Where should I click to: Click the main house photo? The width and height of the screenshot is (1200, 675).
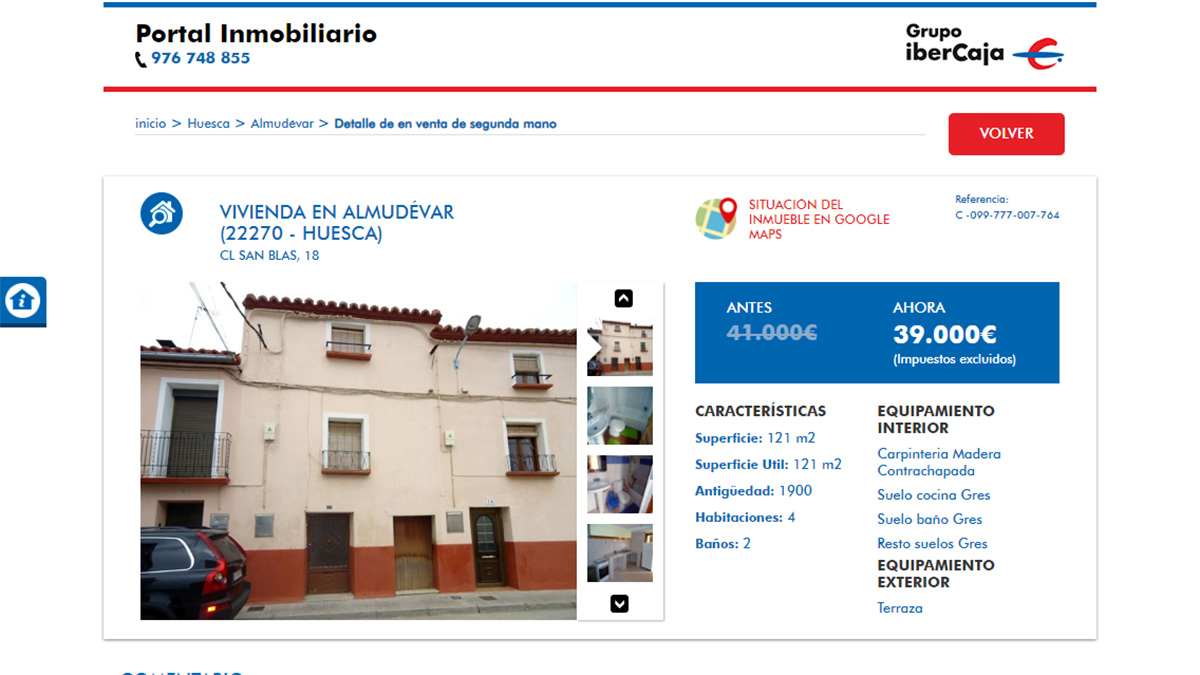click(x=358, y=450)
